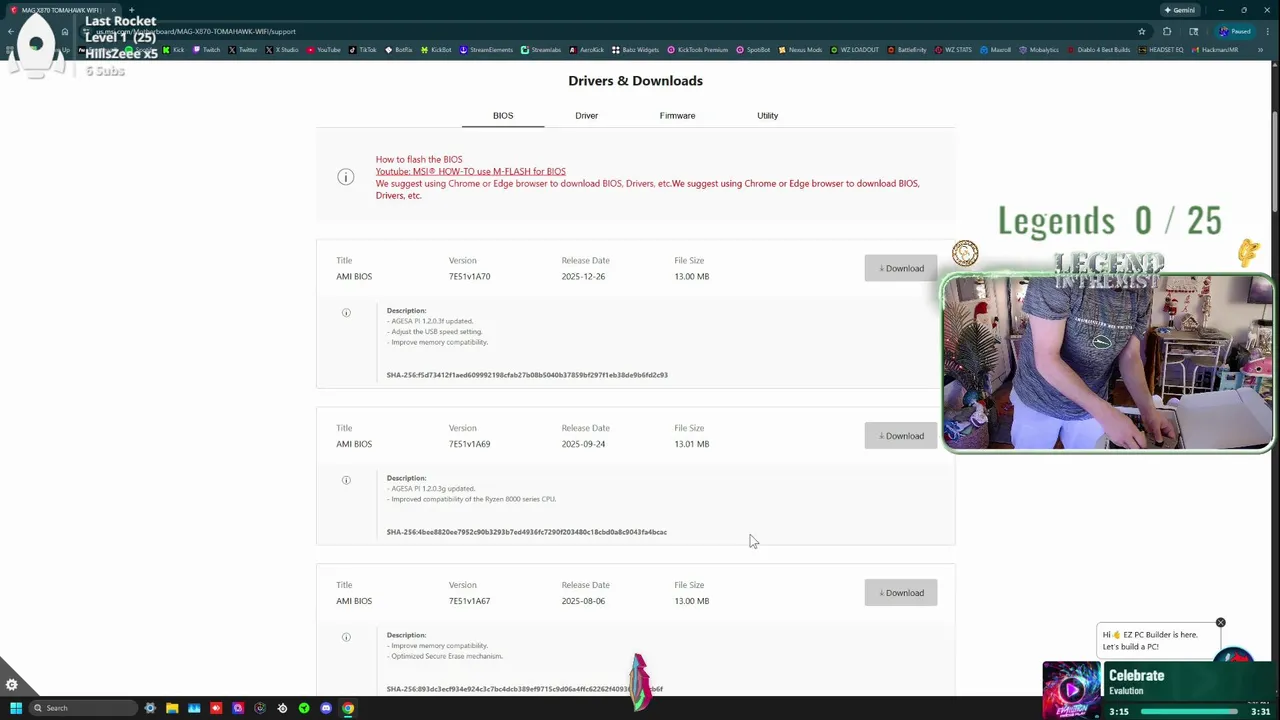Open the StreamElements bookmark

(486, 50)
